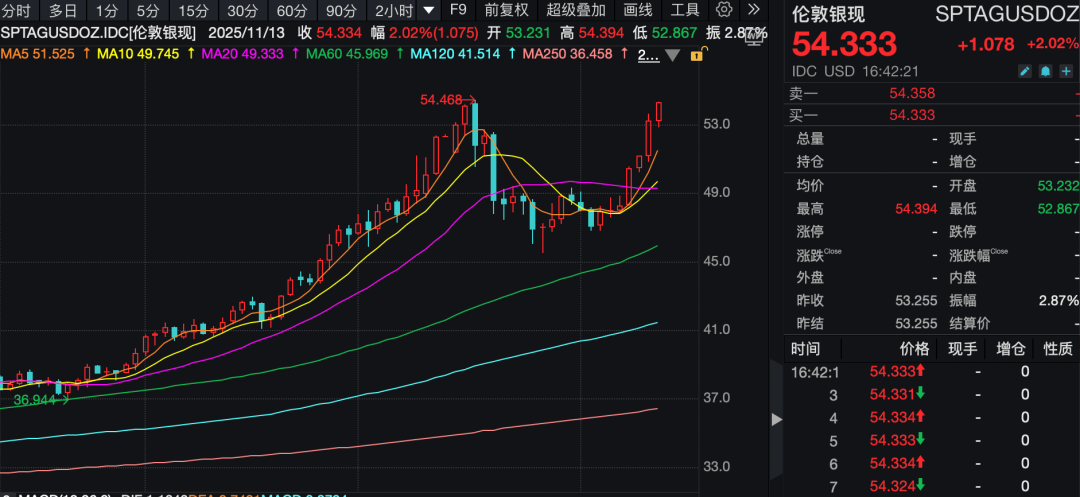Click the pencil edit icon
This screenshot has height=497, width=1080.
pos(1025,71)
